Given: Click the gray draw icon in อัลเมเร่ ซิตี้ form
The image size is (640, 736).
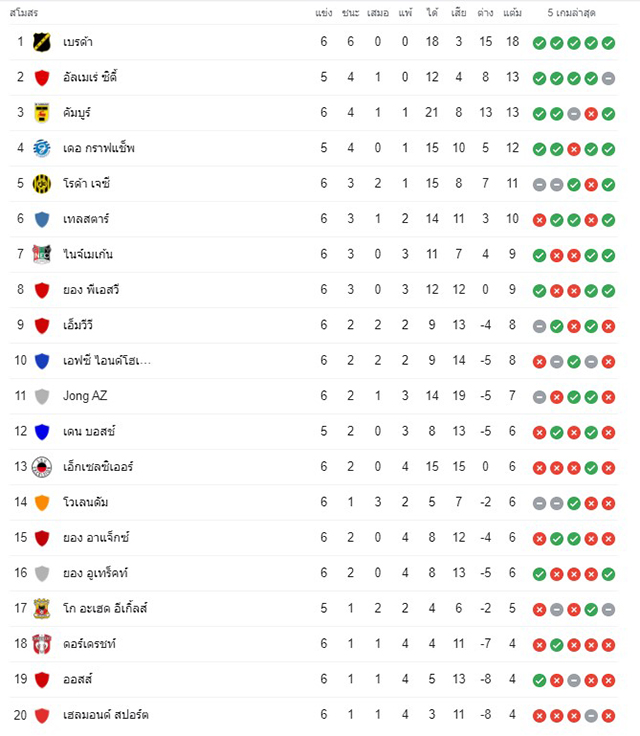Looking at the screenshot, I should pos(609,78).
